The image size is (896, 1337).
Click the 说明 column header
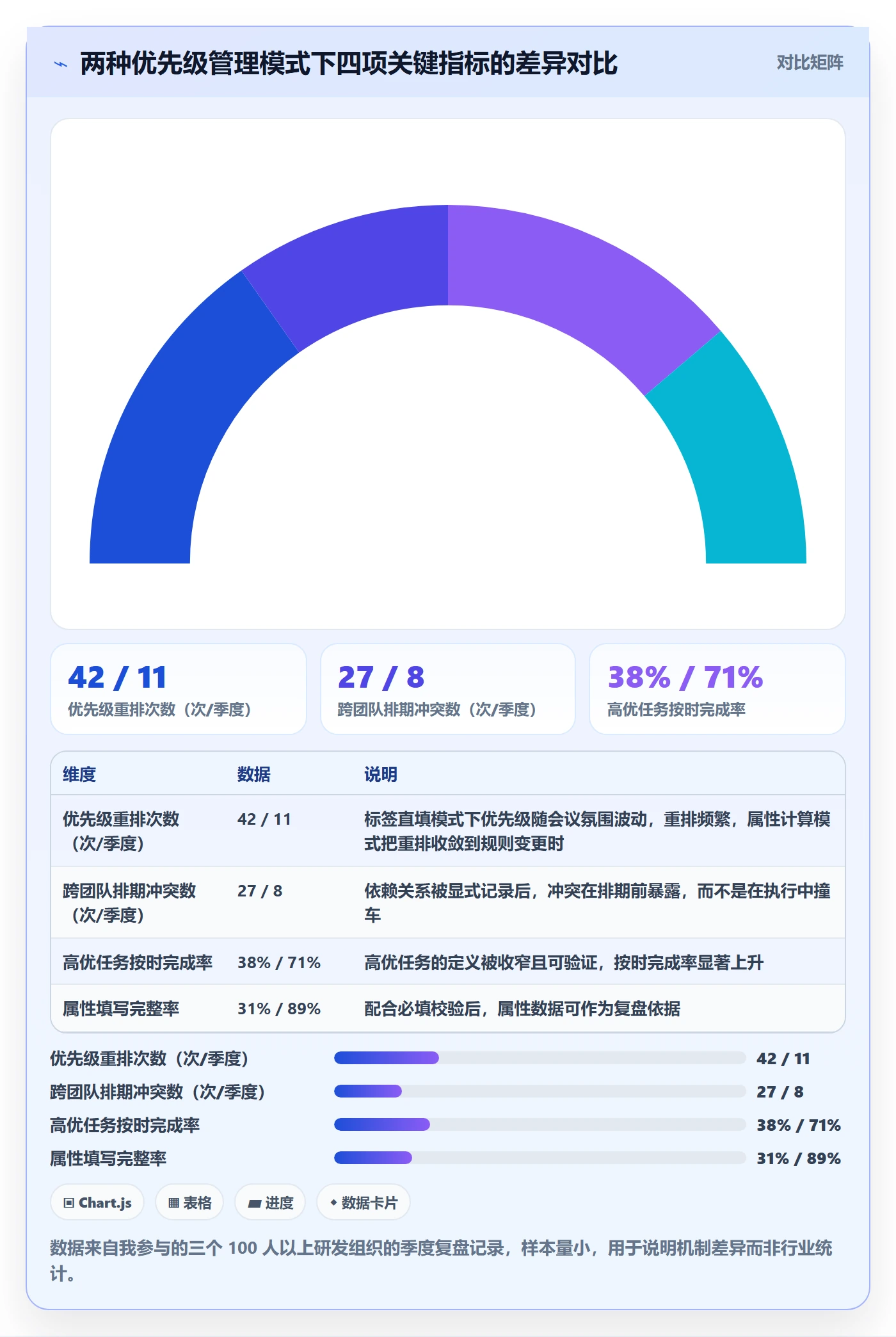381,774
